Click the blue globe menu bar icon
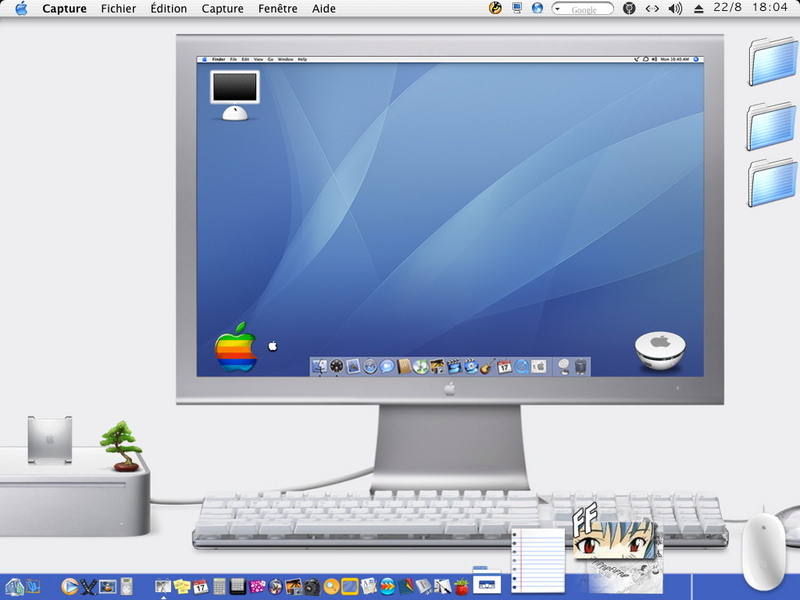The height and width of the screenshot is (600, 800). 537,8
